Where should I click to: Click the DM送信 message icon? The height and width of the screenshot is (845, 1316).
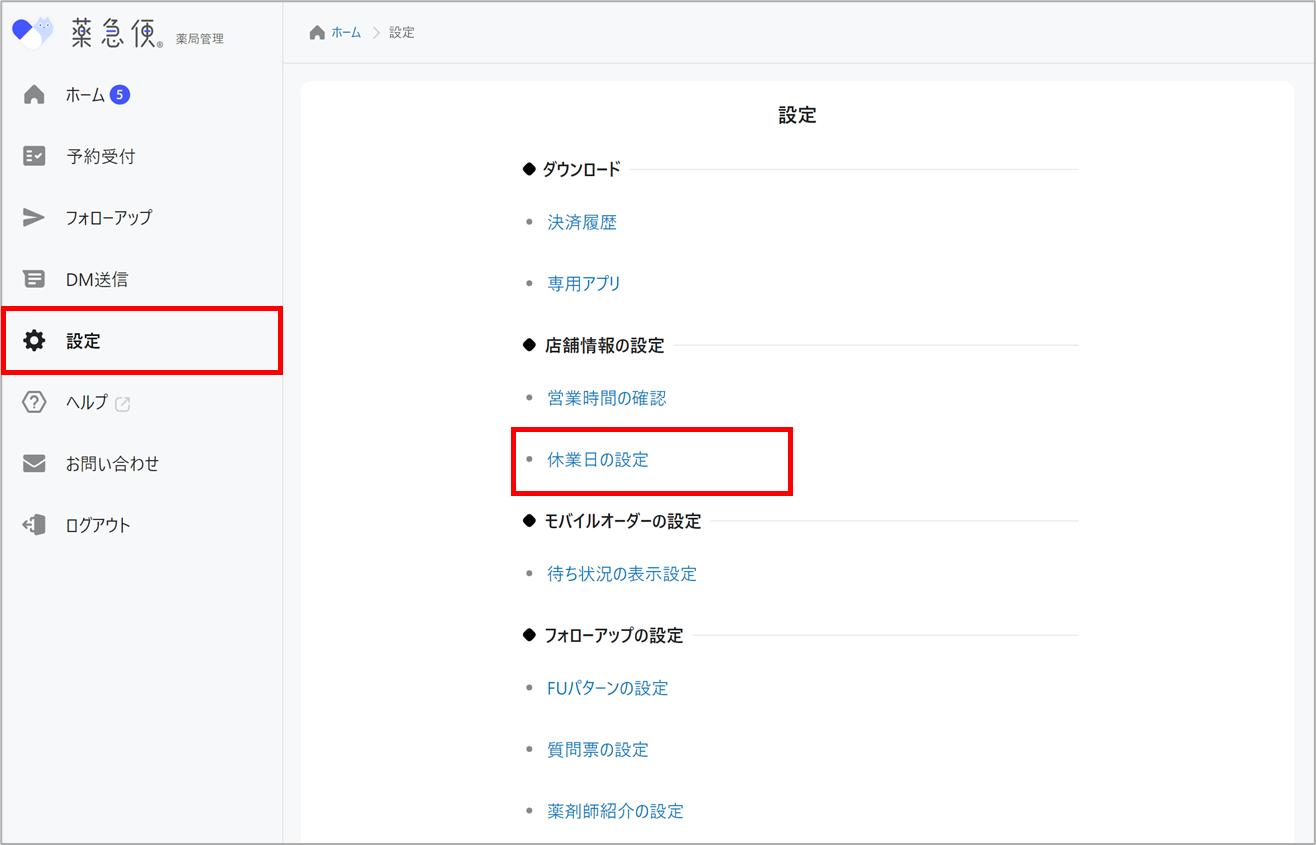[x=34, y=280]
